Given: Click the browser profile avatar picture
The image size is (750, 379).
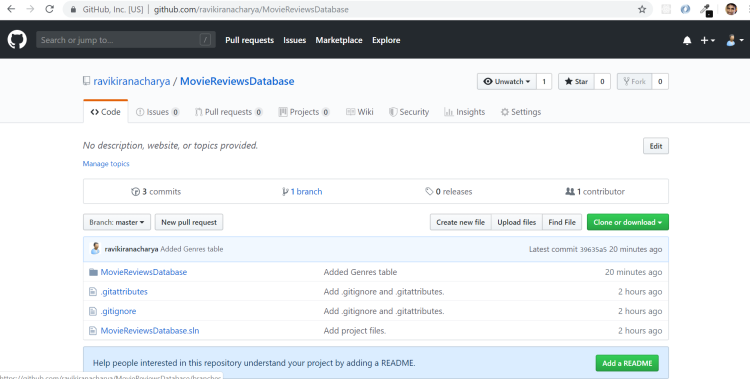Looking at the screenshot, I should point(730,9).
